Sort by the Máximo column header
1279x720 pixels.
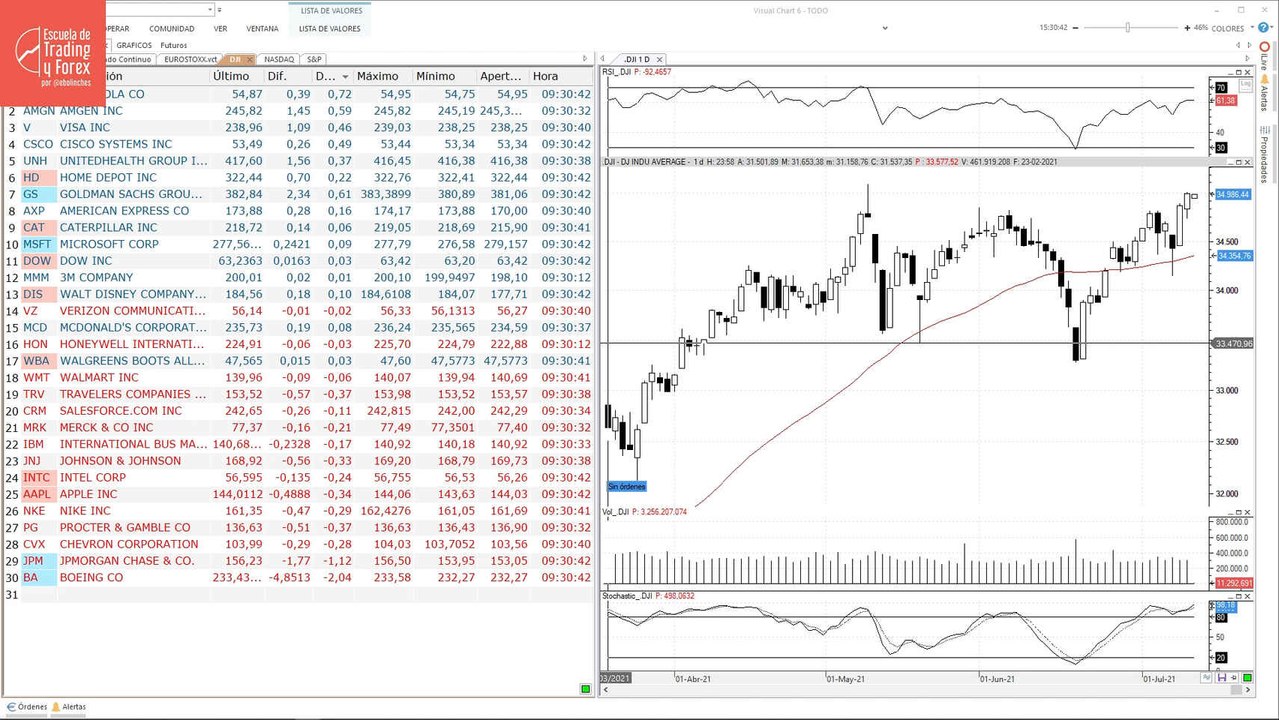point(377,76)
